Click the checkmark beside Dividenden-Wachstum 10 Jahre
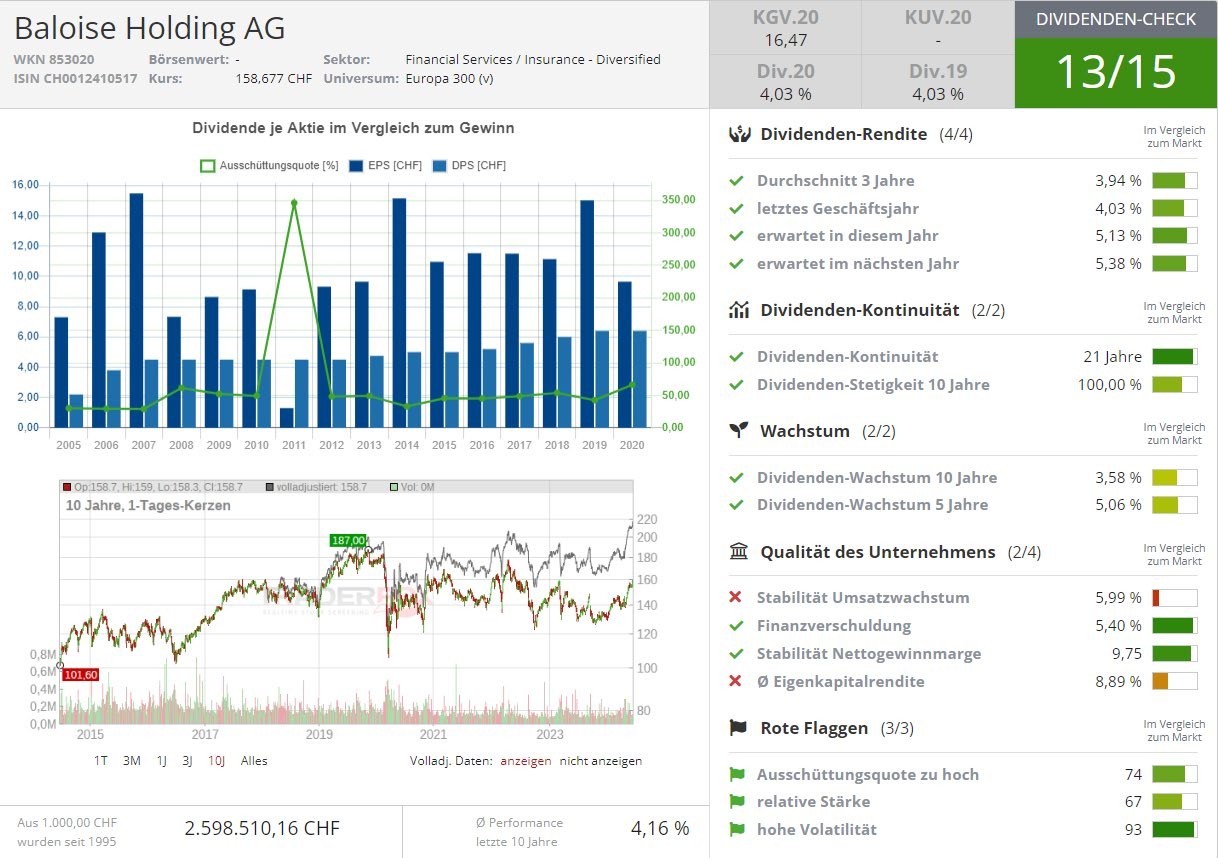 [x=736, y=478]
